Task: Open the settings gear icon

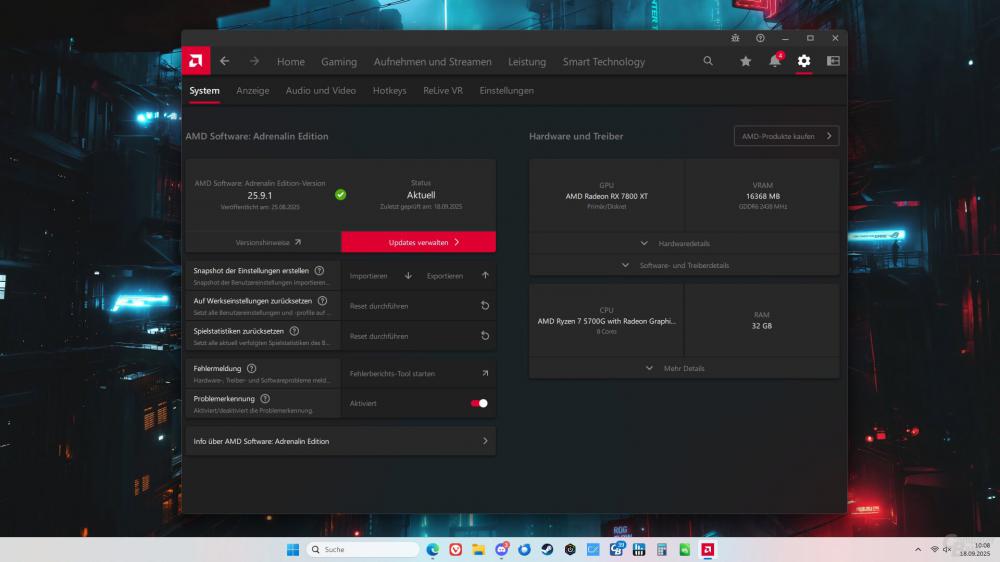Action: pos(804,61)
